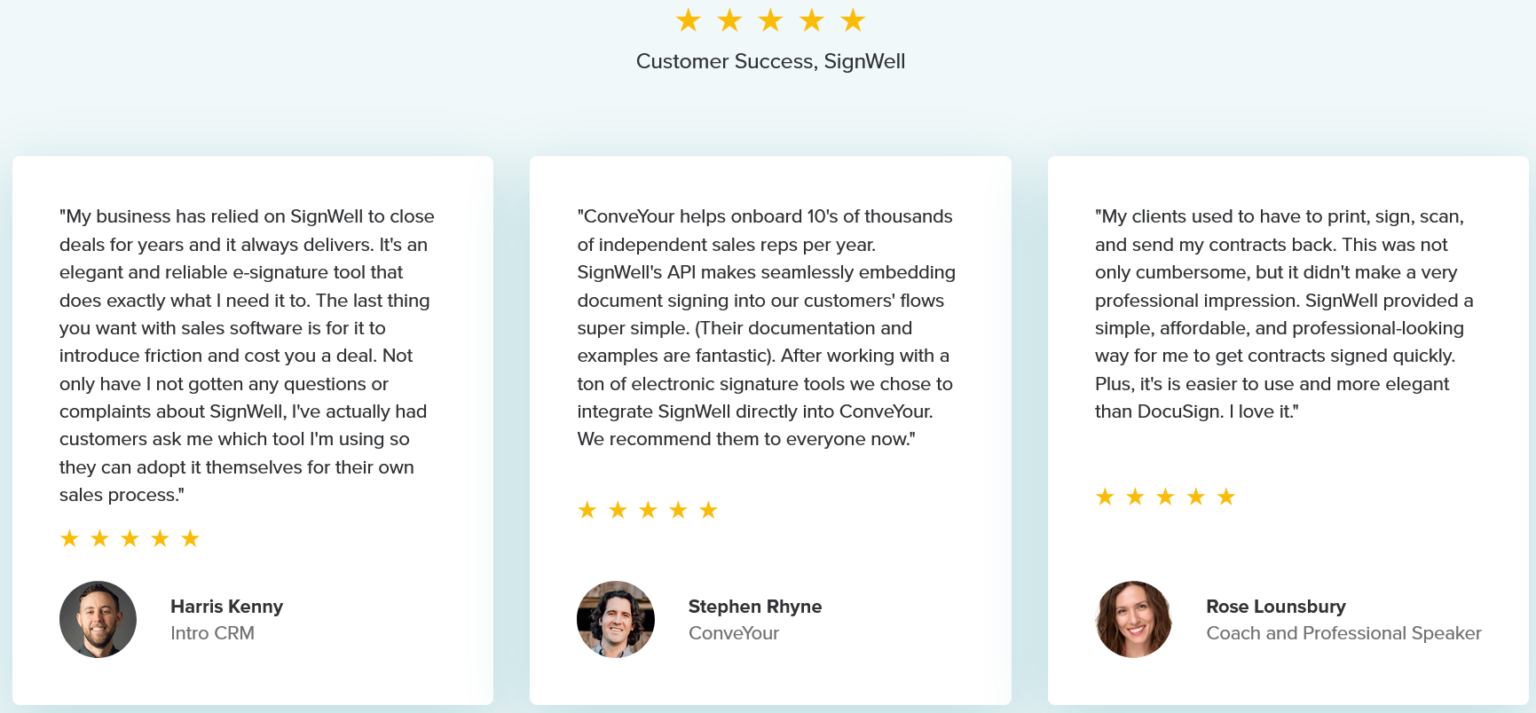Click the third star in Stephen Rhyne's rating
1536x713 pixels.
click(x=648, y=511)
